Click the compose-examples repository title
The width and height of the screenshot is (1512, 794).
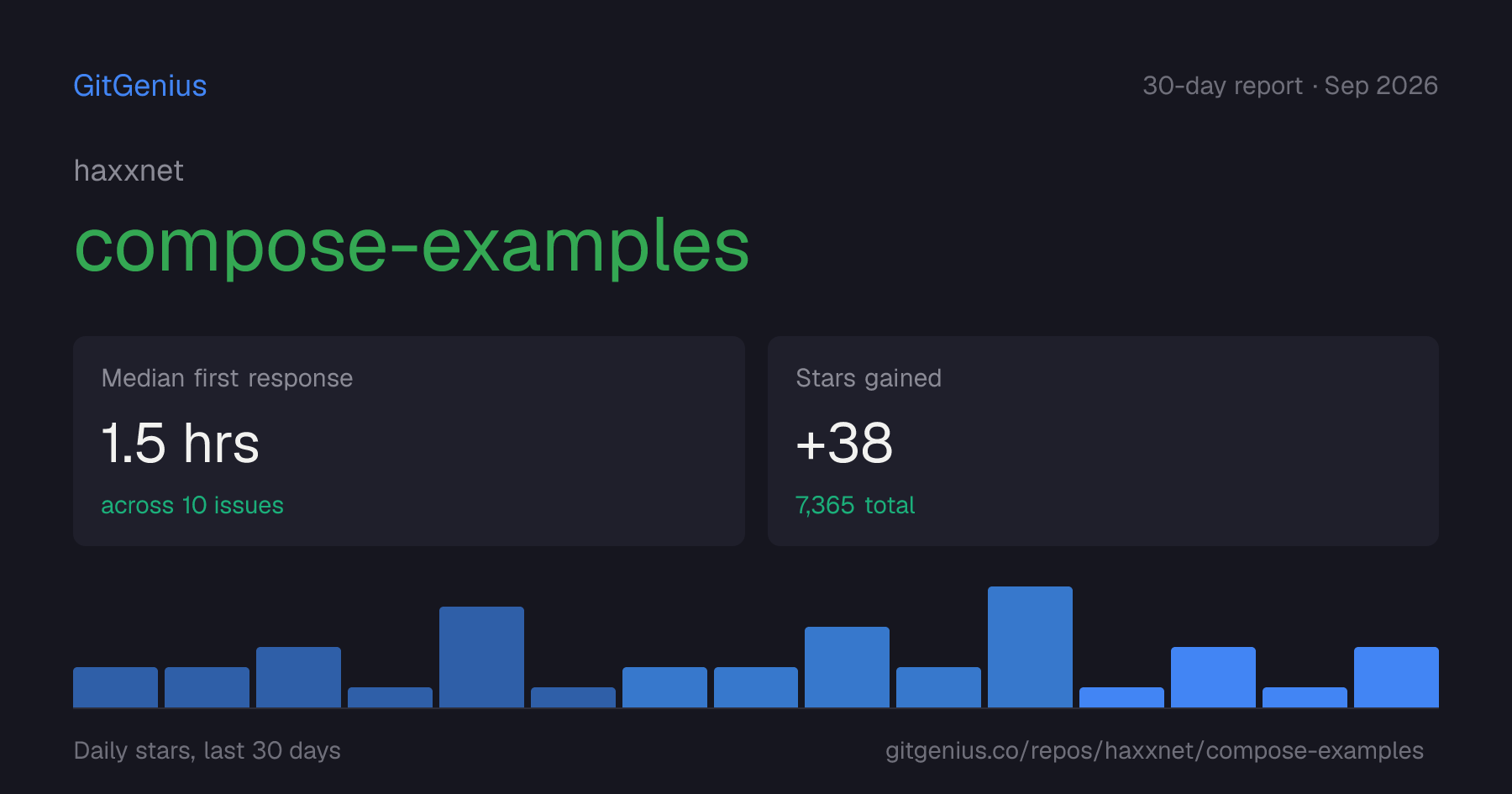pyautogui.click(x=412, y=245)
